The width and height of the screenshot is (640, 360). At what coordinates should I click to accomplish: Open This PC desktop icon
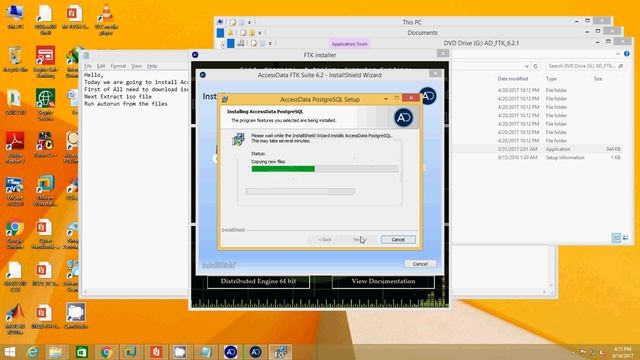[x=15, y=17]
